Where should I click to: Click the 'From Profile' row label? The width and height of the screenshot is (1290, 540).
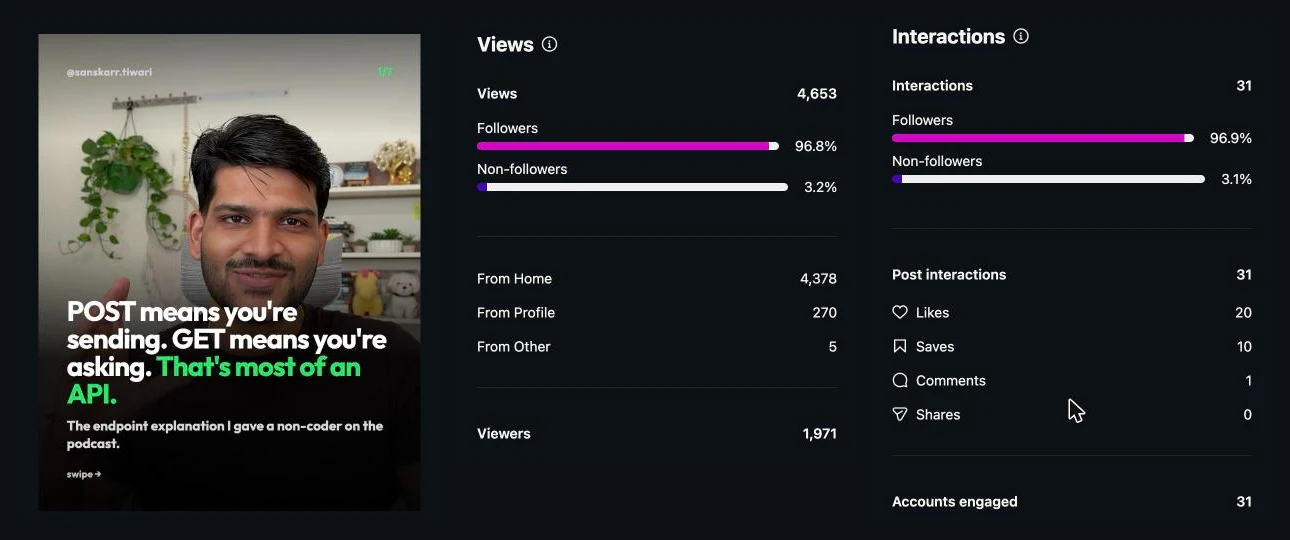tap(516, 312)
